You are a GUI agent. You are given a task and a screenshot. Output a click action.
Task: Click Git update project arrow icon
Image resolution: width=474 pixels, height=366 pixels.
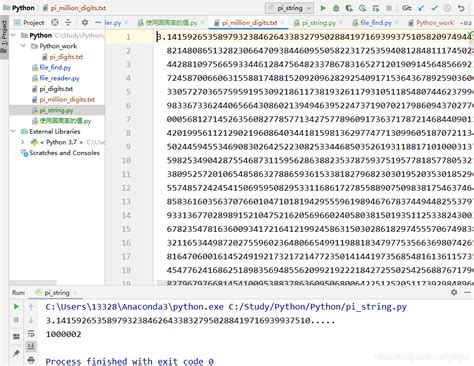click(x=421, y=8)
